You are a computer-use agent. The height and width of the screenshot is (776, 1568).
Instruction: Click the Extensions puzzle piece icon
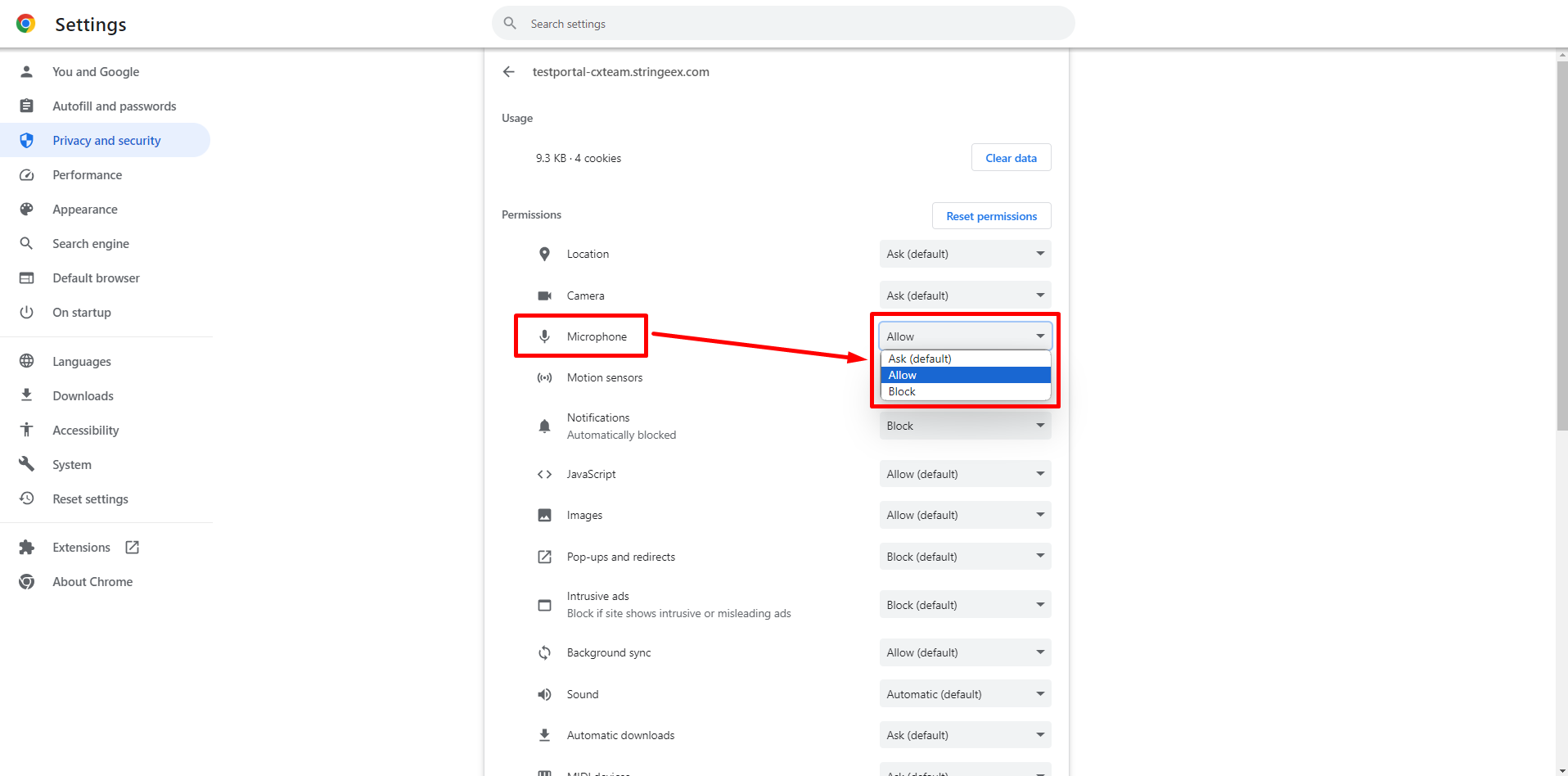[27, 548]
